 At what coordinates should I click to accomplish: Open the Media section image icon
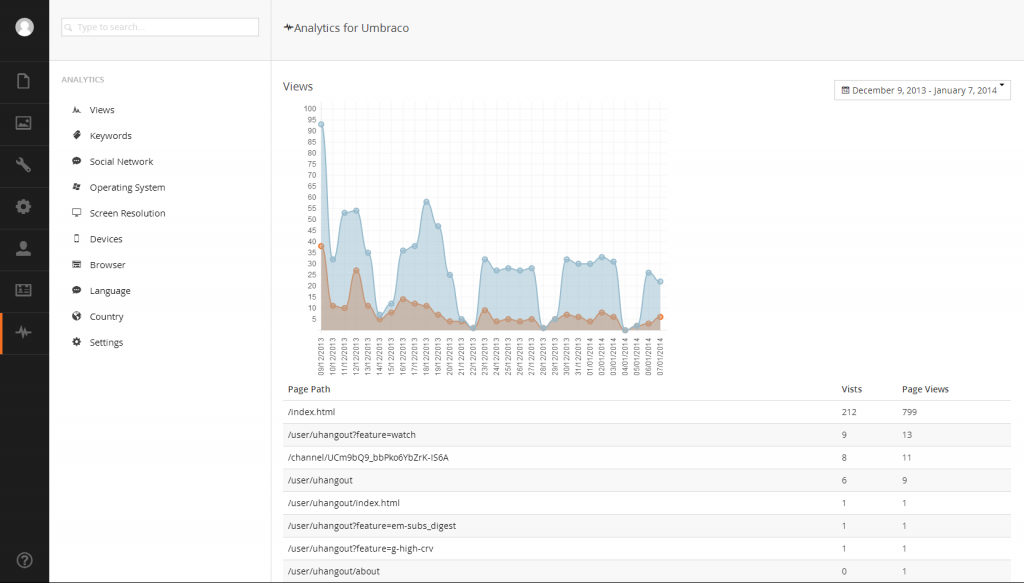pyautogui.click(x=24, y=123)
